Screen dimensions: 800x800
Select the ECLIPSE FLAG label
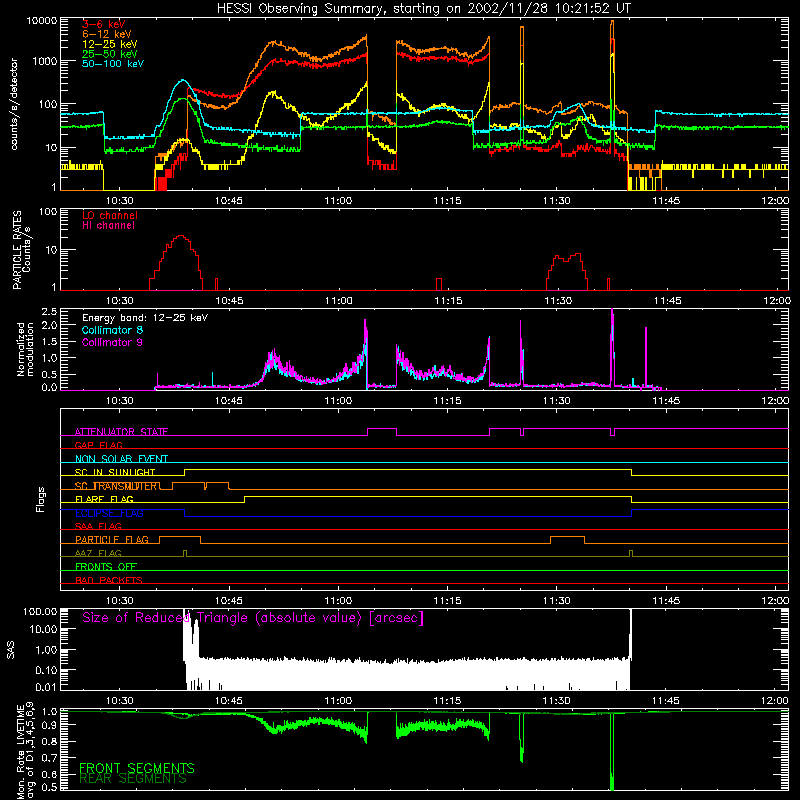(109, 513)
